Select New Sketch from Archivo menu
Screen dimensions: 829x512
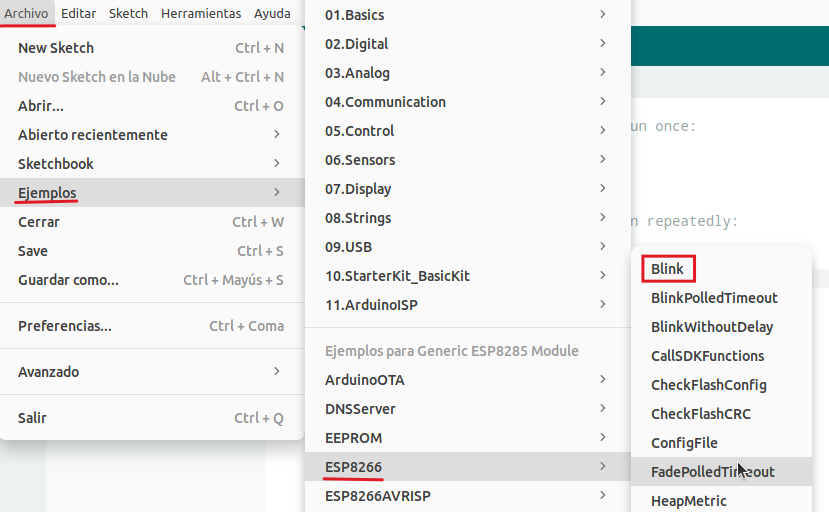click(152, 48)
